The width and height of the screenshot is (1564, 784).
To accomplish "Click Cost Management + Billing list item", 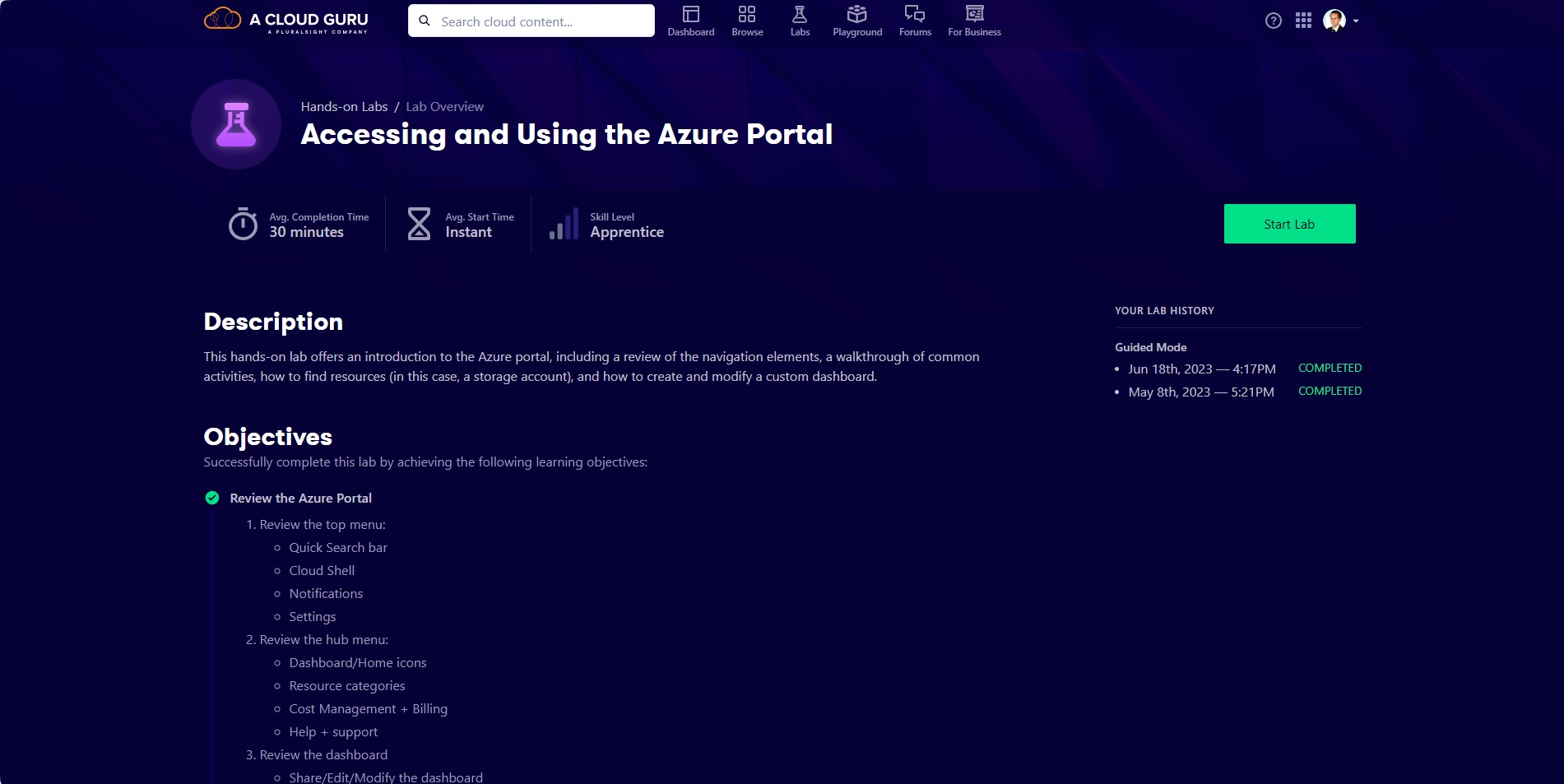I will (369, 708).
